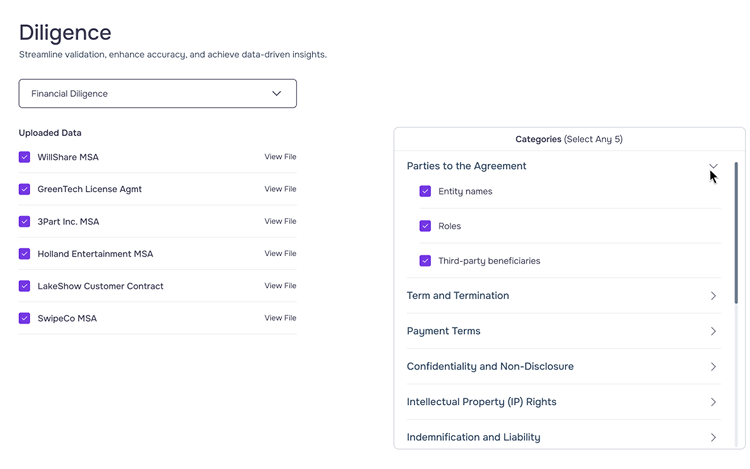
Task: View the SwipeCo MSA file
Action: [x=280, y=318]
